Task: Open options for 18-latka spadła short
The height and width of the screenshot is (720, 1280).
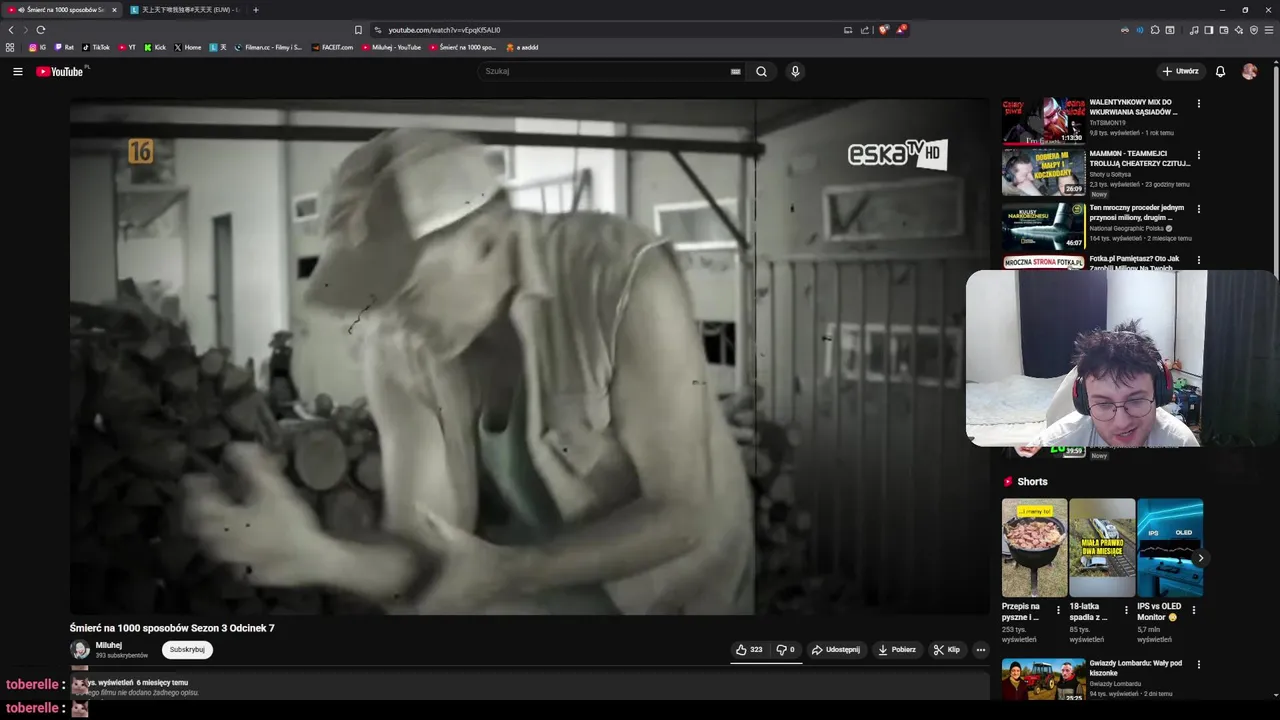Action: 1126,609
